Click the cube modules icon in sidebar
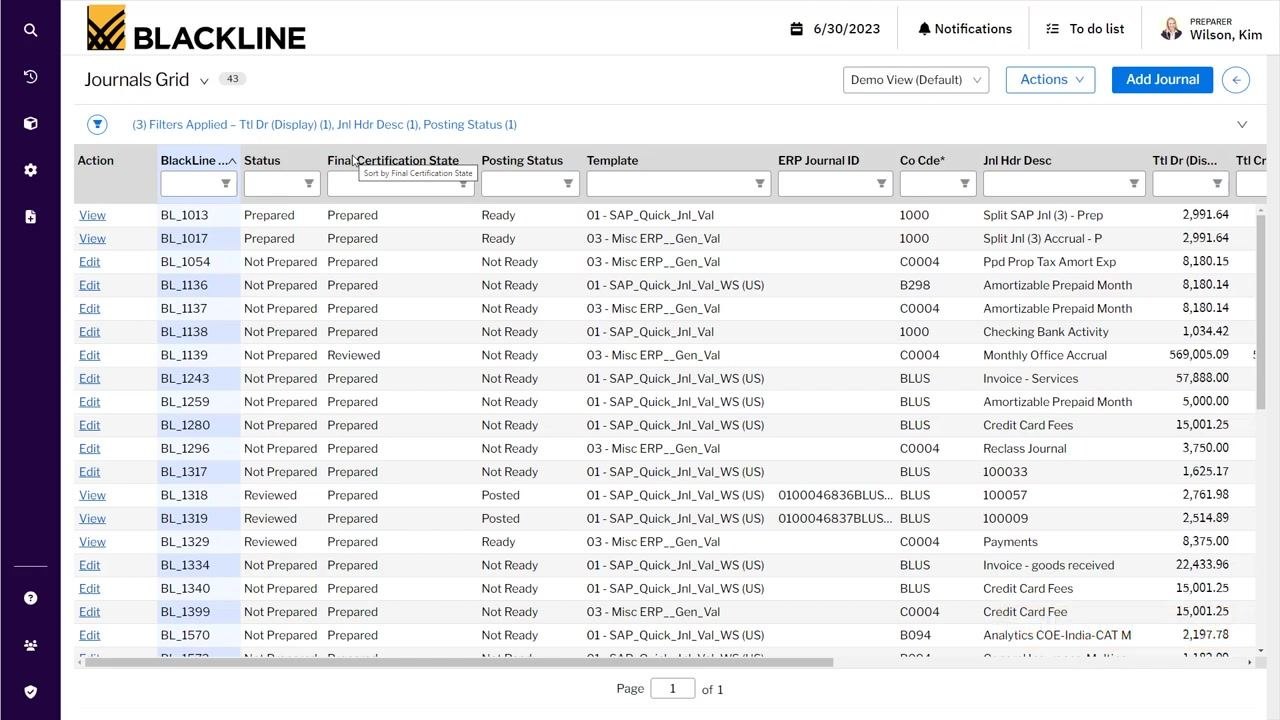Image resolution: width=1280 pixels, height=720 pixels. click(x=30, y=123)
